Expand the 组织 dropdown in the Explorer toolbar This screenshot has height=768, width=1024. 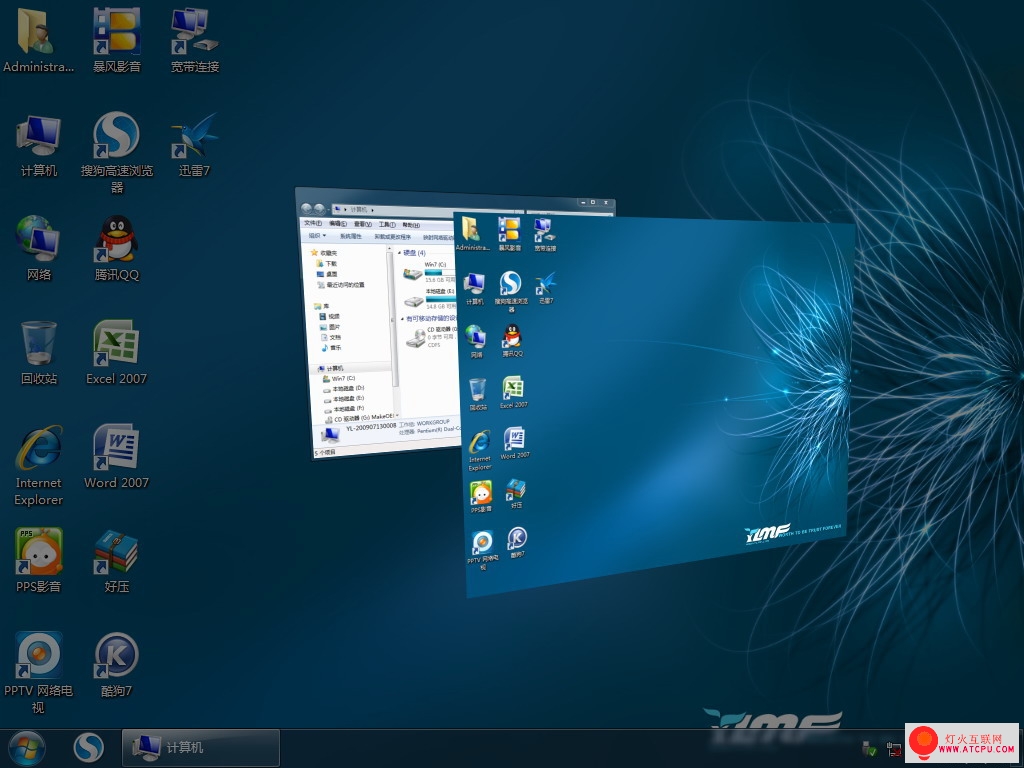coord(317,236)
